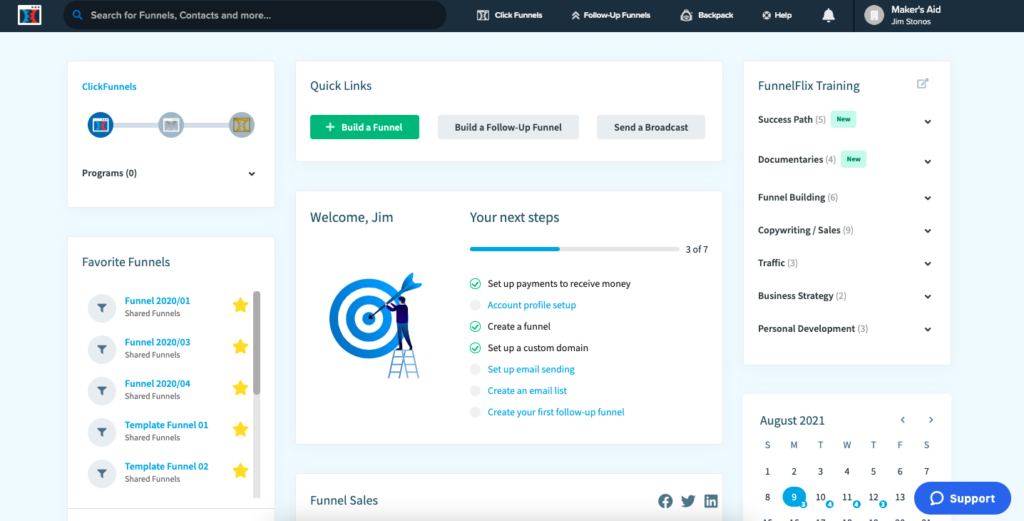The width and height of the screenshot is (1024, 521).
Task: Open notifications bell icon
Action: coord(828,16)
